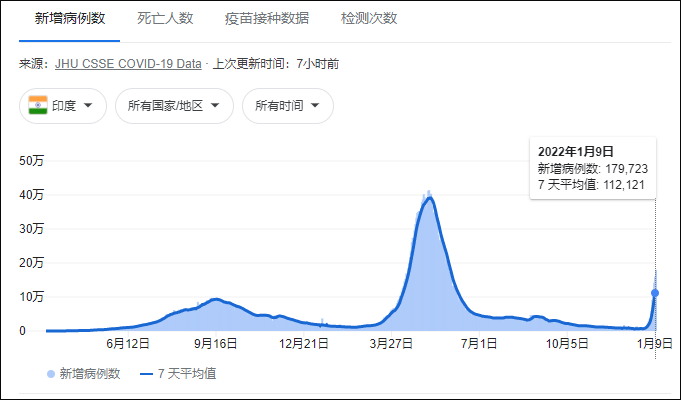Click the 3月27日 x-axis label
Viewport: 681px width, 400px height.
click(x=391, y=344)
